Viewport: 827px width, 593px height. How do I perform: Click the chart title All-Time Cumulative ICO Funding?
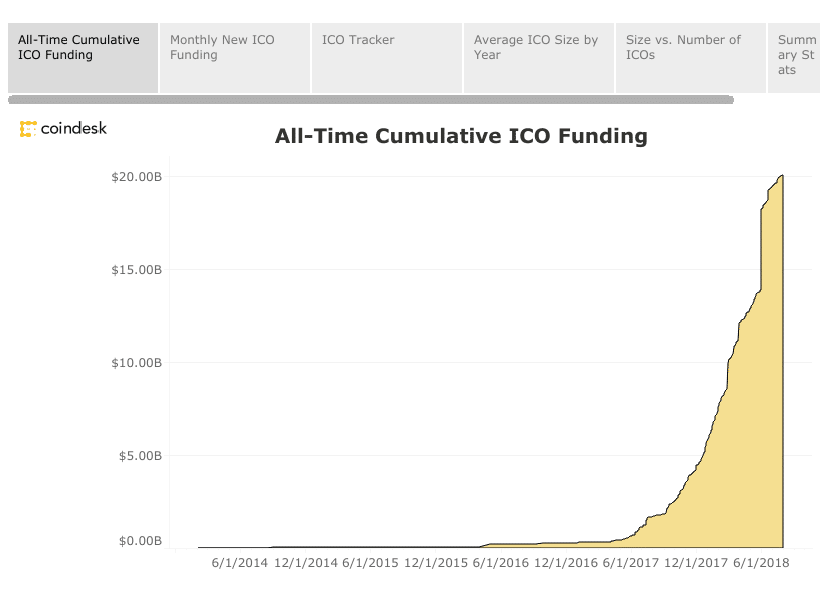(461, 136)
